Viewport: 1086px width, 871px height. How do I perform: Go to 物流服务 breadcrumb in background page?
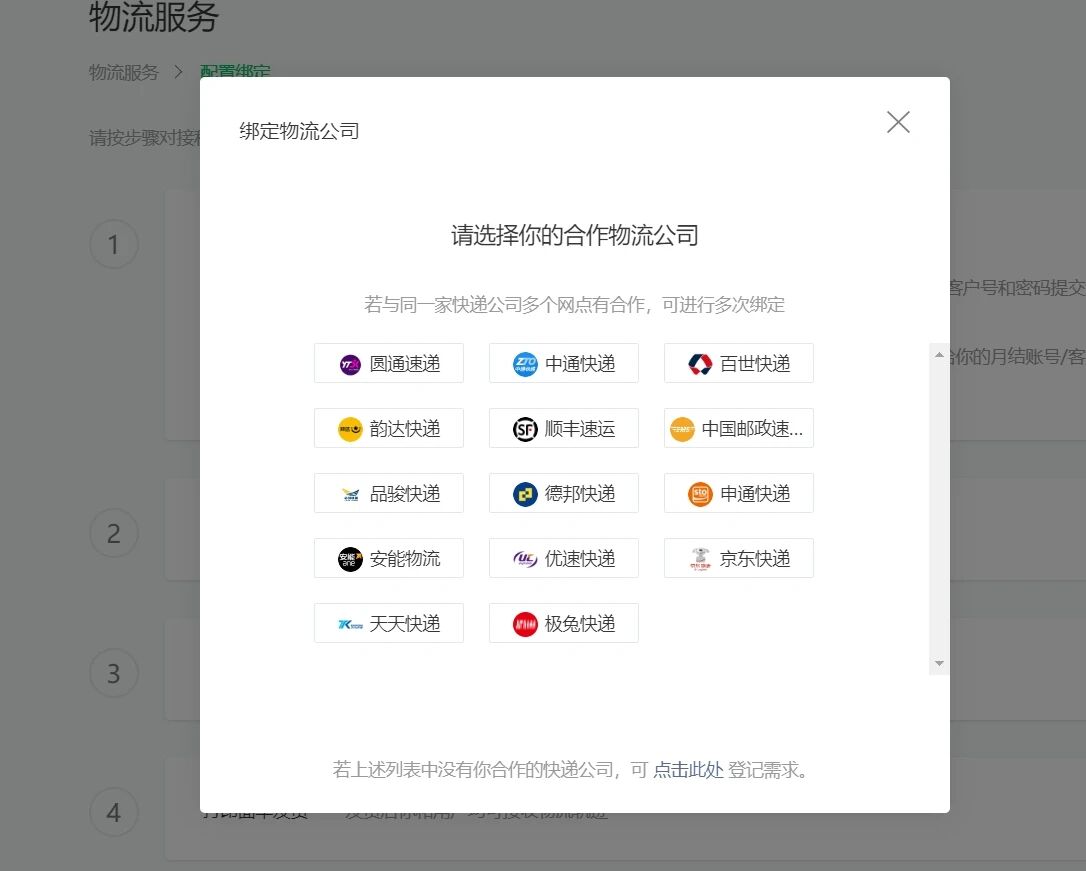tap(124, 72)
